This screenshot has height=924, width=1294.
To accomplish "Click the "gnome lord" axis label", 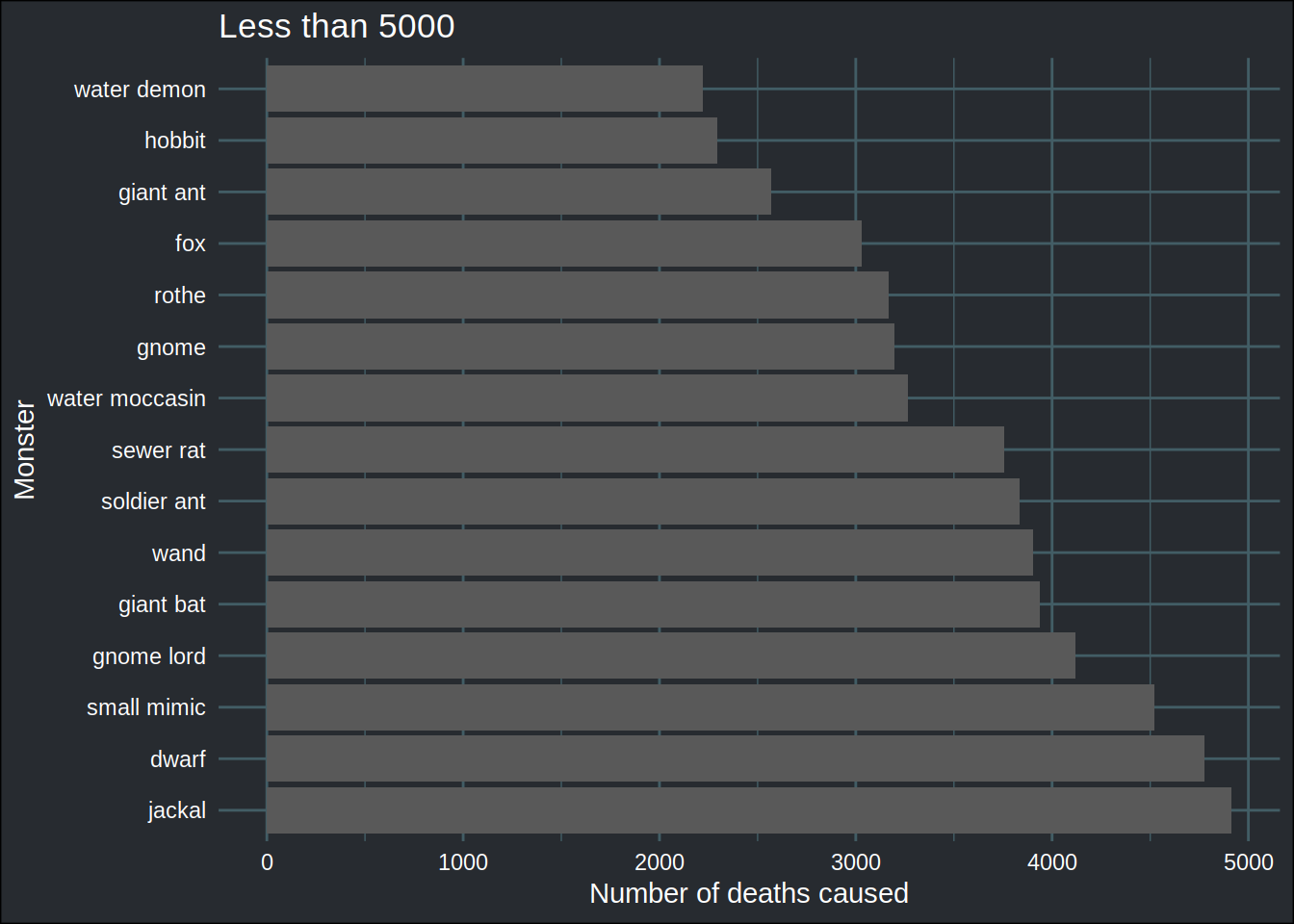I will click(x=149, y=656).
